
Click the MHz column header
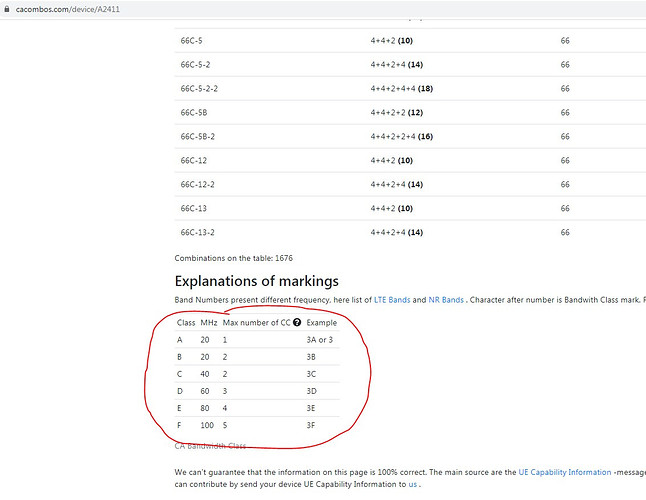[x=209, y=322]
